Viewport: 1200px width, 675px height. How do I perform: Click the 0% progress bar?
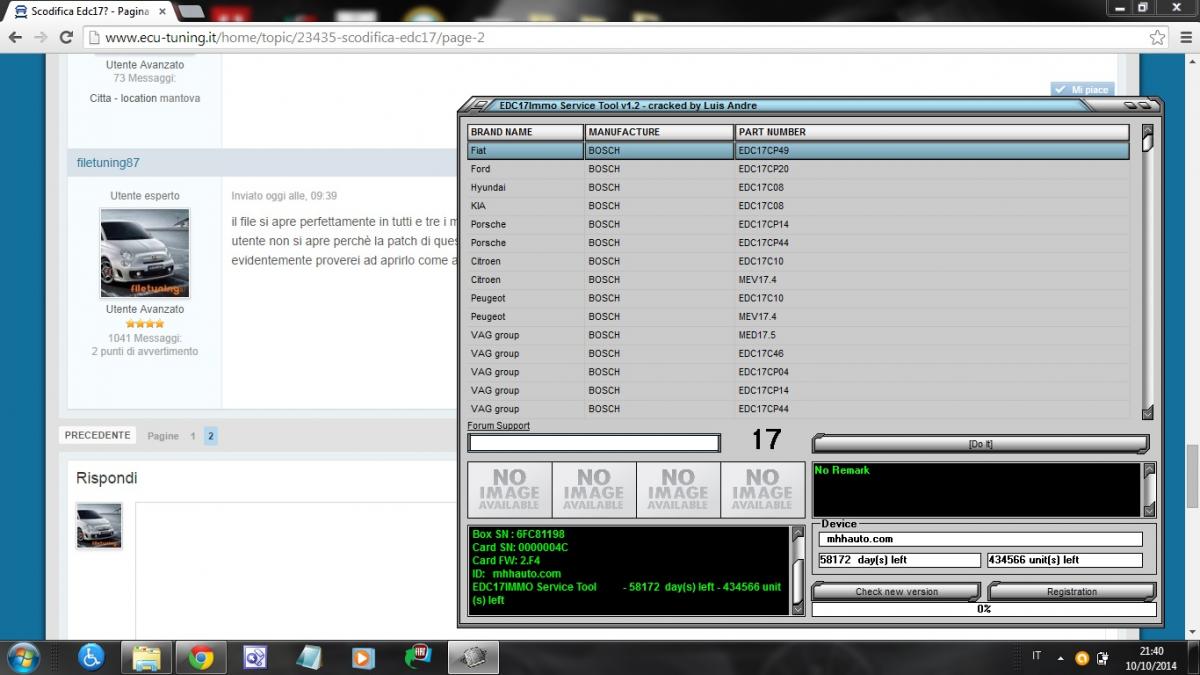[x=984, y=609]
